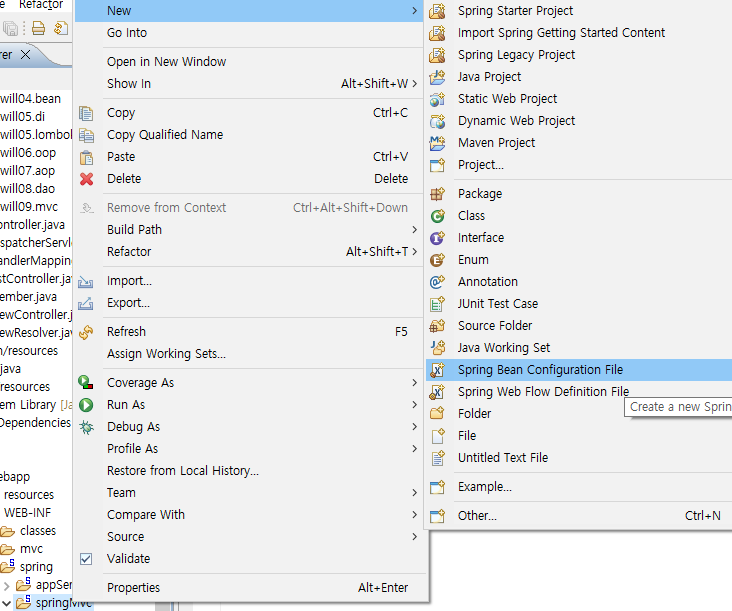The width and height of the screenshot is (732, 611).
Task: Select Assign Working Sets option
Action: [166, 354]
